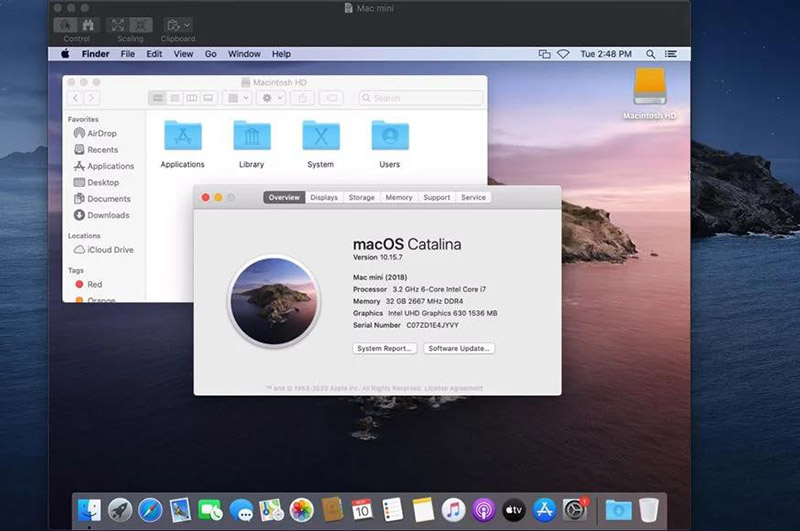Select the Red tag in the Finder sidebar
Screen dimensions: 800x531
point(89,284)
